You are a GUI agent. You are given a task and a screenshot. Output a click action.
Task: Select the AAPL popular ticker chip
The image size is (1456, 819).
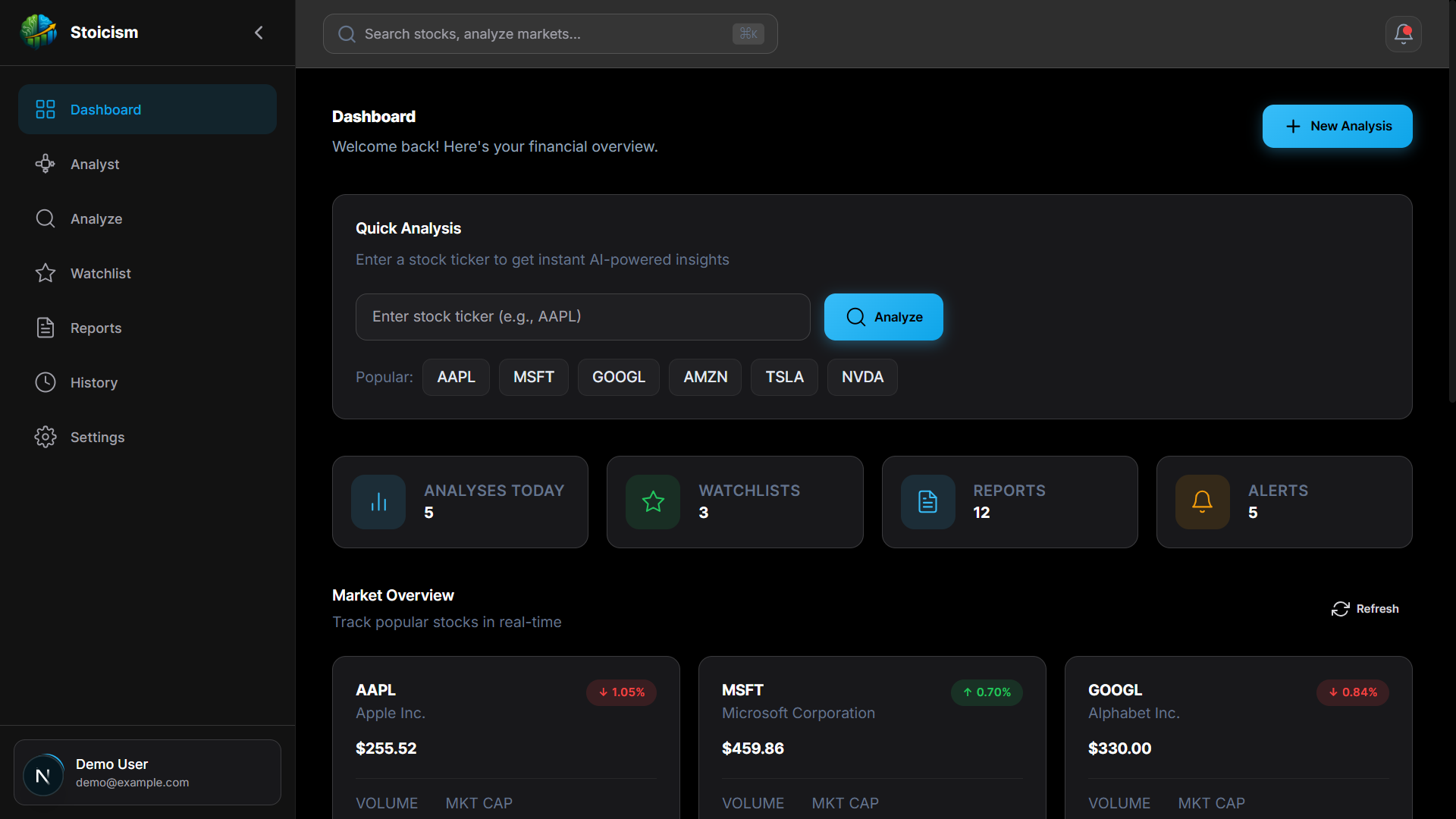pos(456,377)
